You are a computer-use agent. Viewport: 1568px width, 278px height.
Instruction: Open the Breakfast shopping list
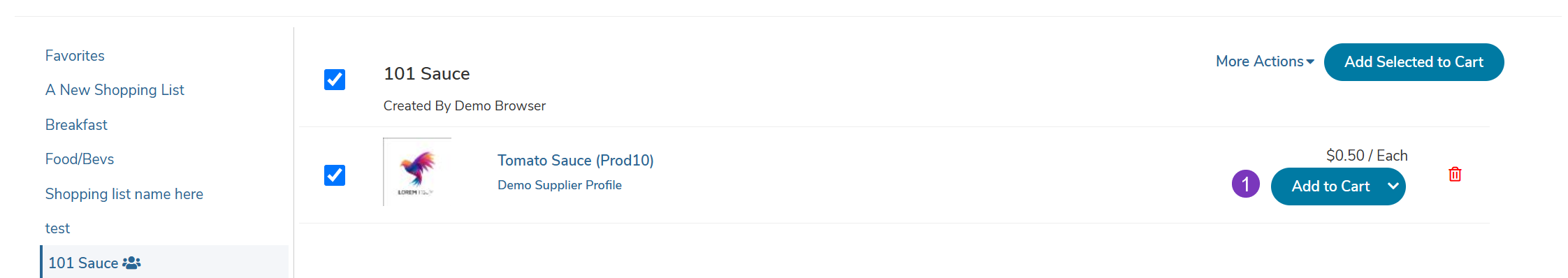coord(76,124)
